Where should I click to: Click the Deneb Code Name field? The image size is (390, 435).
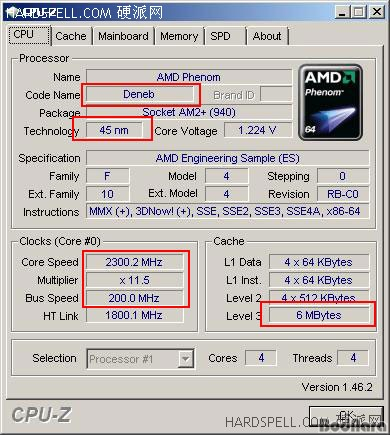coord(139,94)
